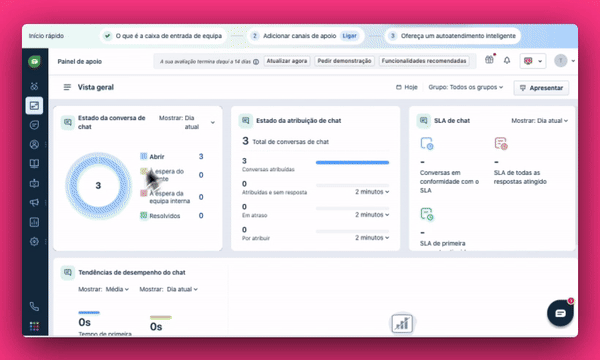Image resolution: width=600 pixels, height=360 pixels.
Task: Click the Hoje date filter
Action: click(406, 87)
